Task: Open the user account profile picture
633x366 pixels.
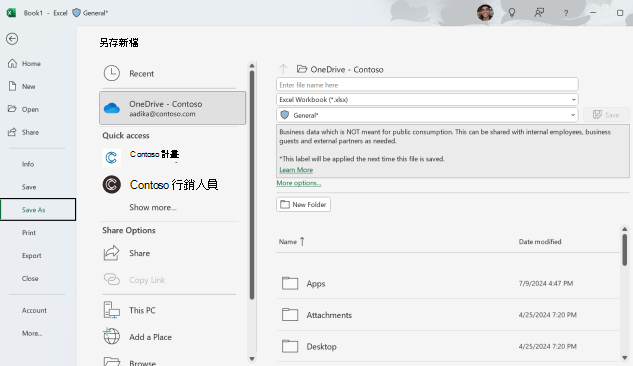Action: [x=485, y=13]
